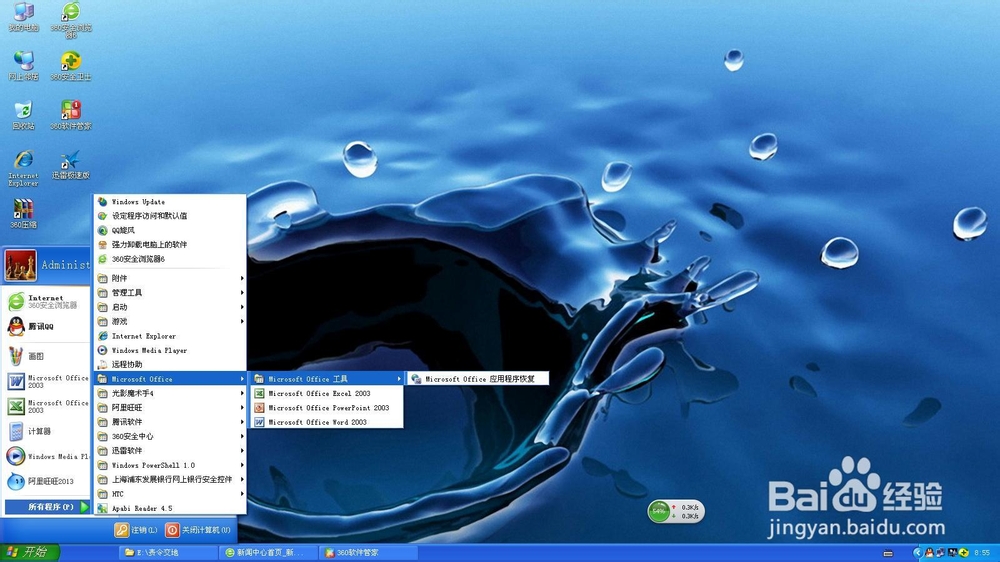Image resolution: width=1000 pixels, height=562 pixels.
Task: Switch to 新闻中心首页 taskbar window
Action: pos(268,552)
